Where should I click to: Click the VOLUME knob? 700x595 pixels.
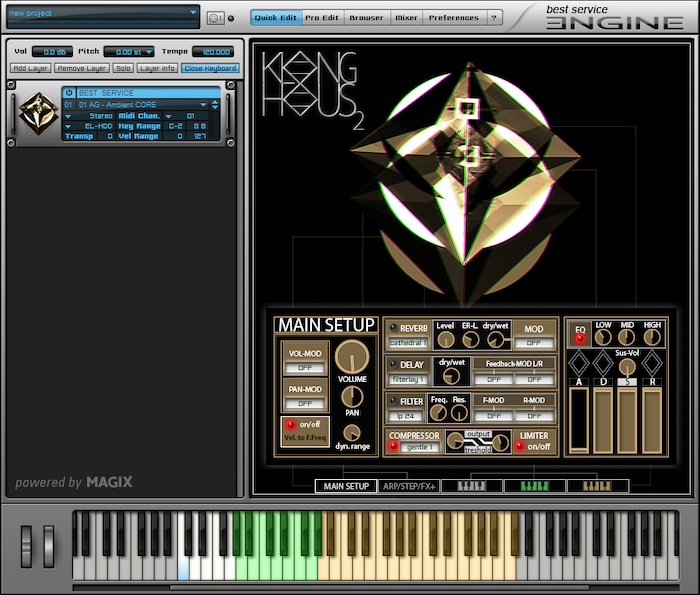(352, 357)
